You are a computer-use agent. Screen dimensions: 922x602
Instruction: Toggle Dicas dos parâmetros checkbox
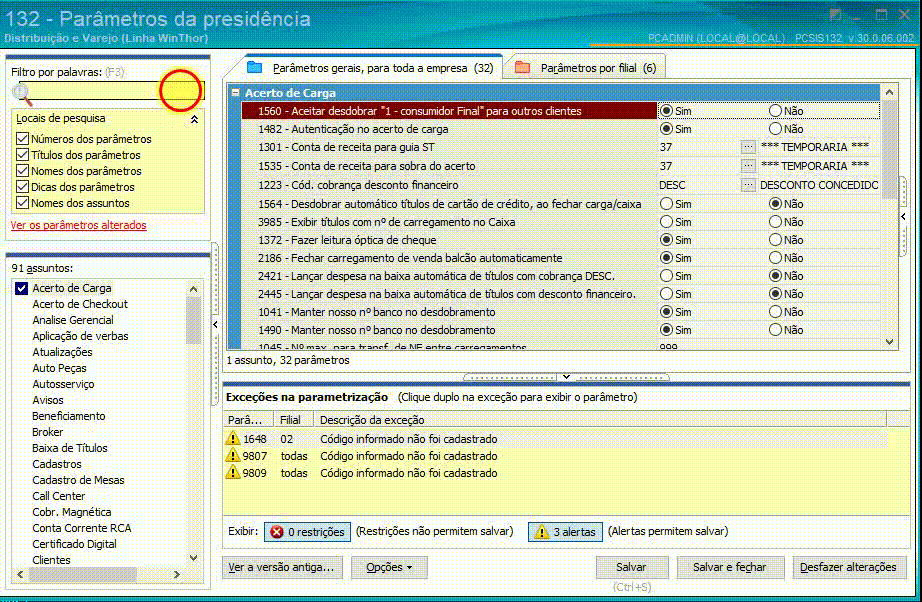[x=22, y=186]
